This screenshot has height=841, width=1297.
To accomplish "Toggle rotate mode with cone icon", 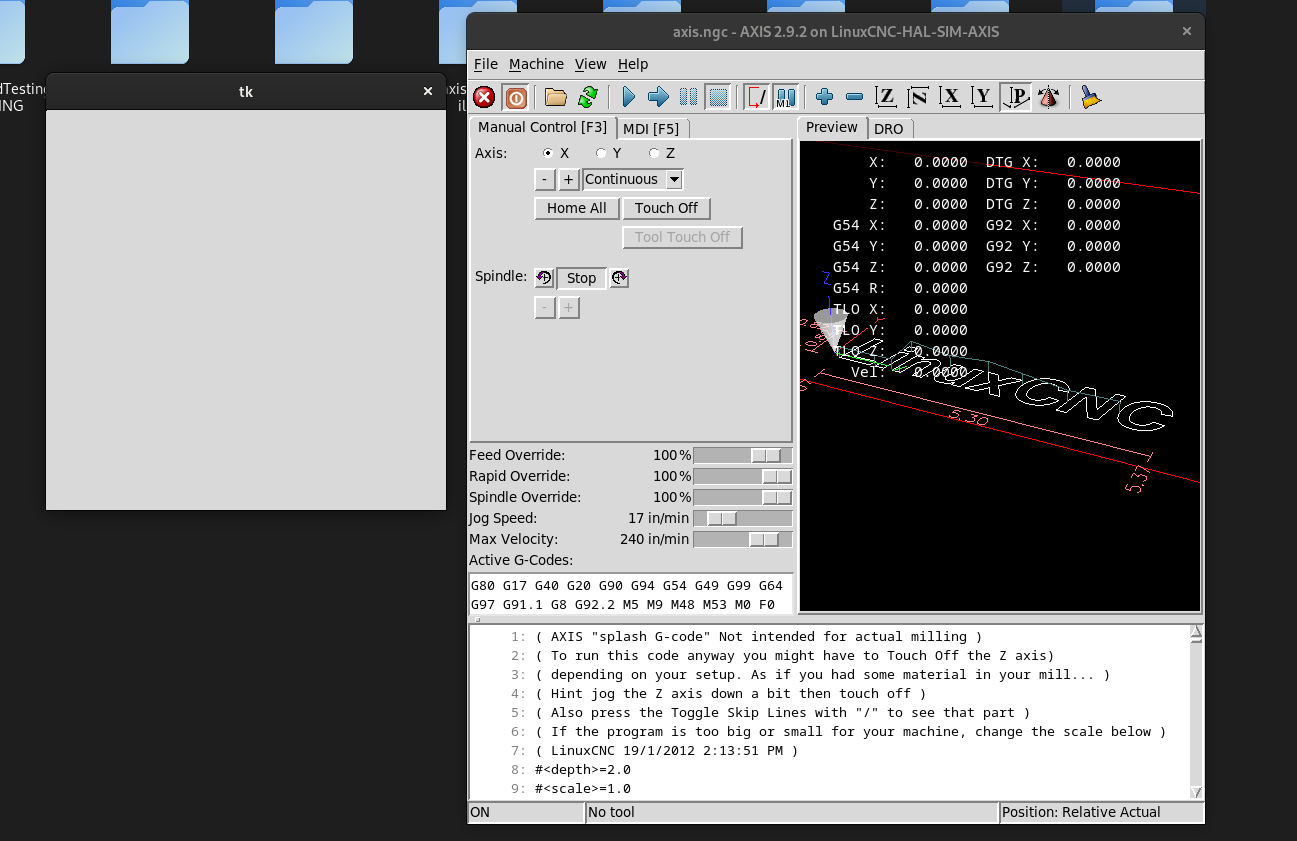I will coord(1048,97).
